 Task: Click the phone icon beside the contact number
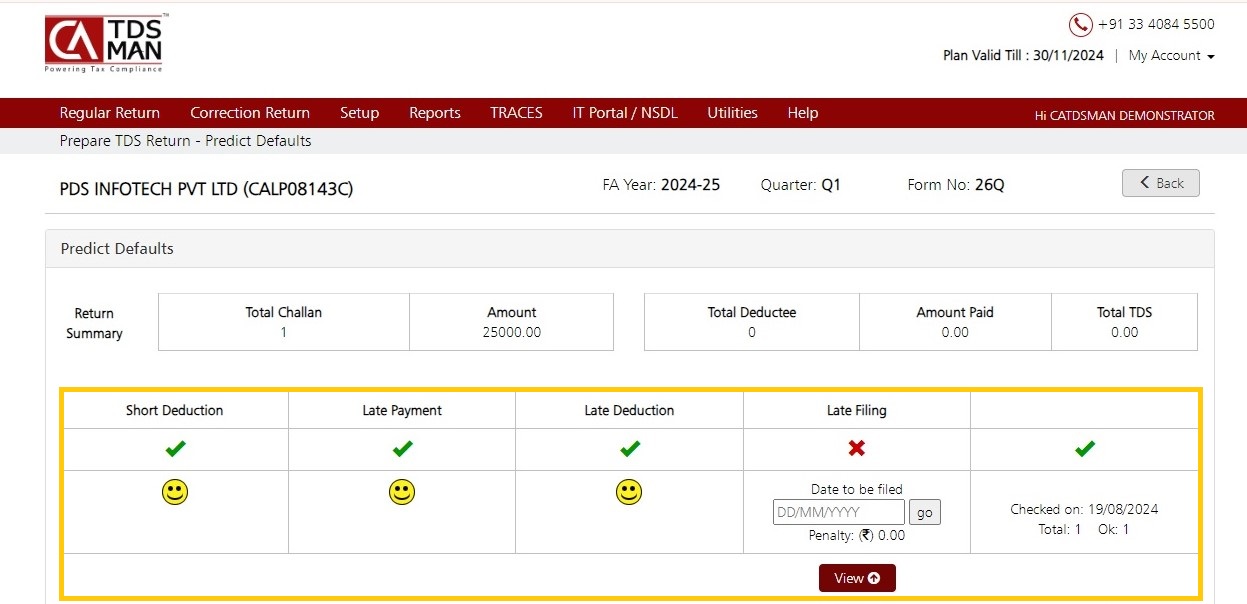tap(1080, 25)
